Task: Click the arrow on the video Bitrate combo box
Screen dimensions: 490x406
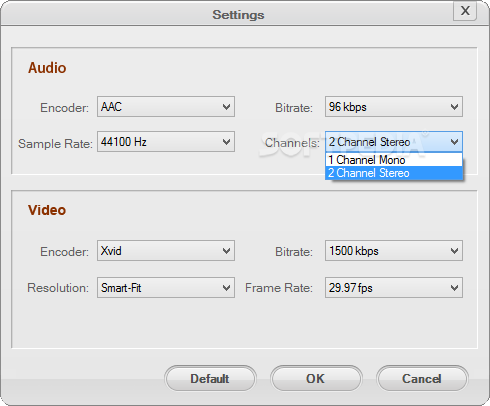Action: coord(454,251)
